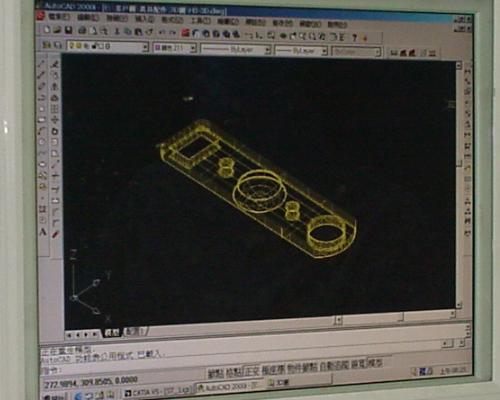This screenshot has width=500, height=400.
Task: Open the 插入(I) Insert menu
Action: 145,19
